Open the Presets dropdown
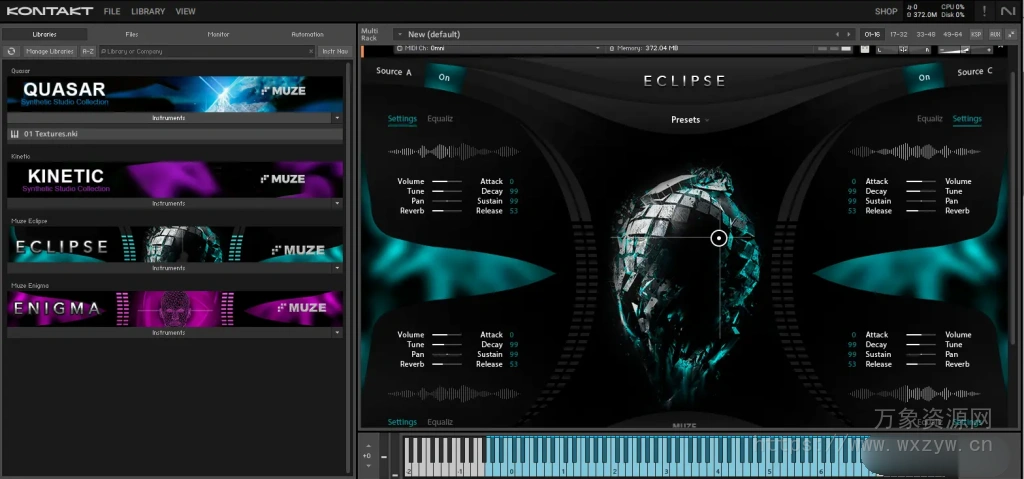The width and height of the screenshot is (1024, 479). click(690, 120)
